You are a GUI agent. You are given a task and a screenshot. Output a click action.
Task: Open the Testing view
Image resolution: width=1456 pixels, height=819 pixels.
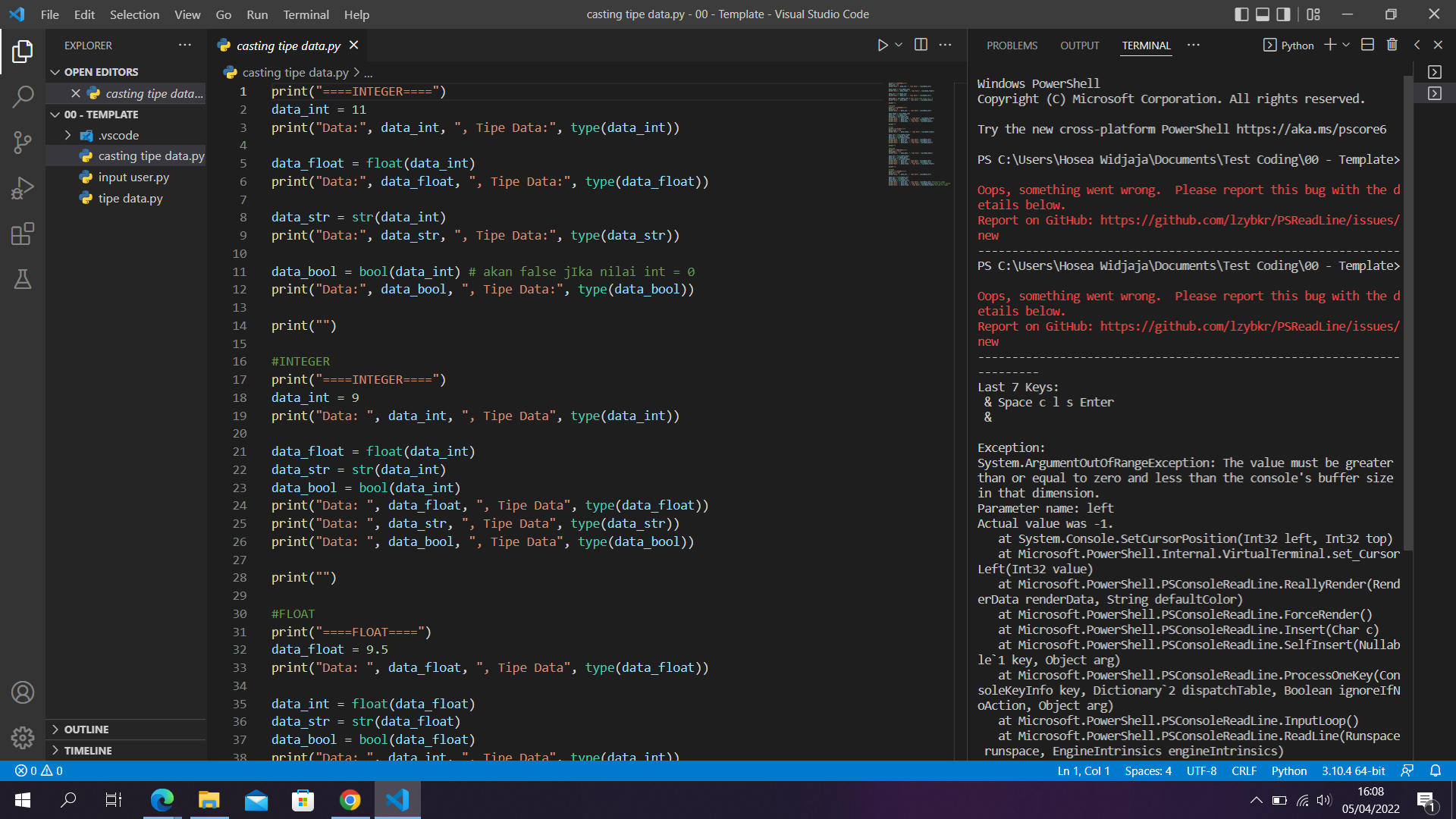pos(23,279)
